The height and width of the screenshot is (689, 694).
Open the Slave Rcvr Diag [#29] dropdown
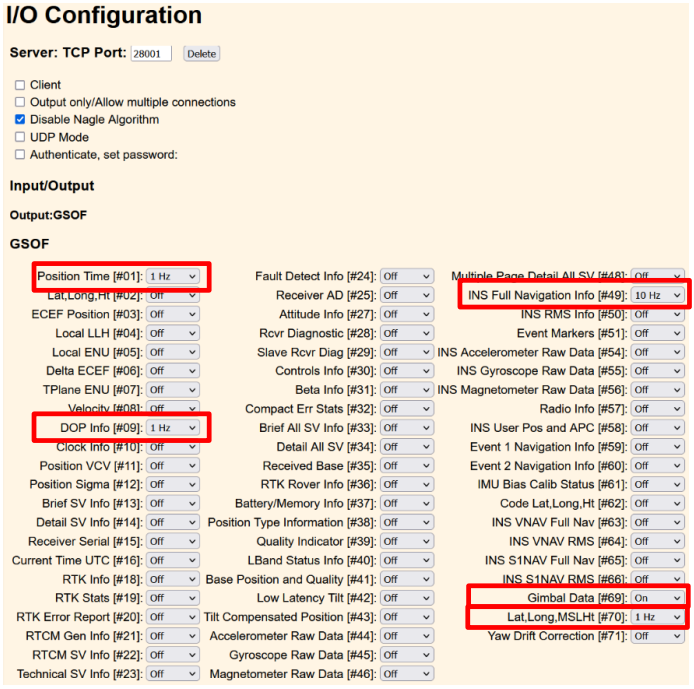(x=407, y=352)
